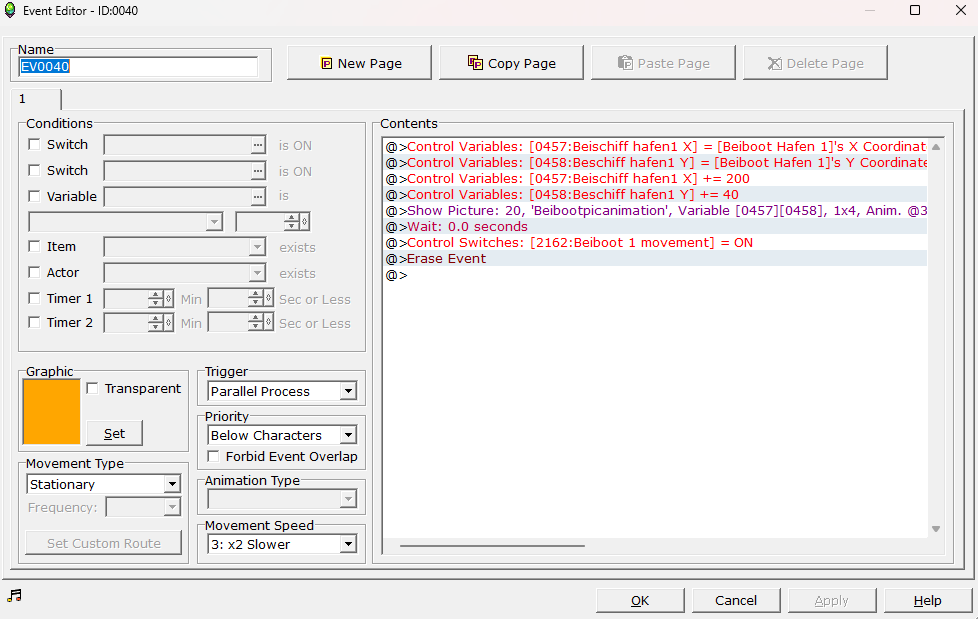Viewport: 978px width, 619px height.
Task: Select page tab 1
Action: coord(36,99)
